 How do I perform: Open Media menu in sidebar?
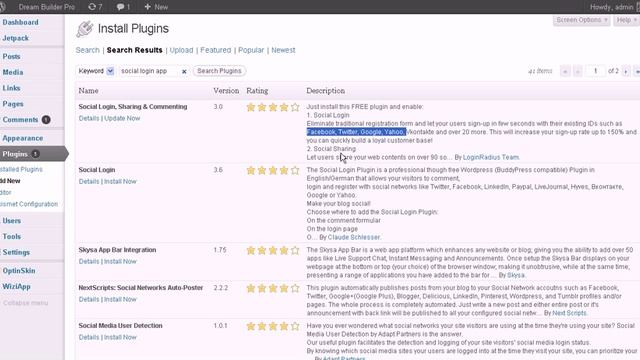(13, 72)
